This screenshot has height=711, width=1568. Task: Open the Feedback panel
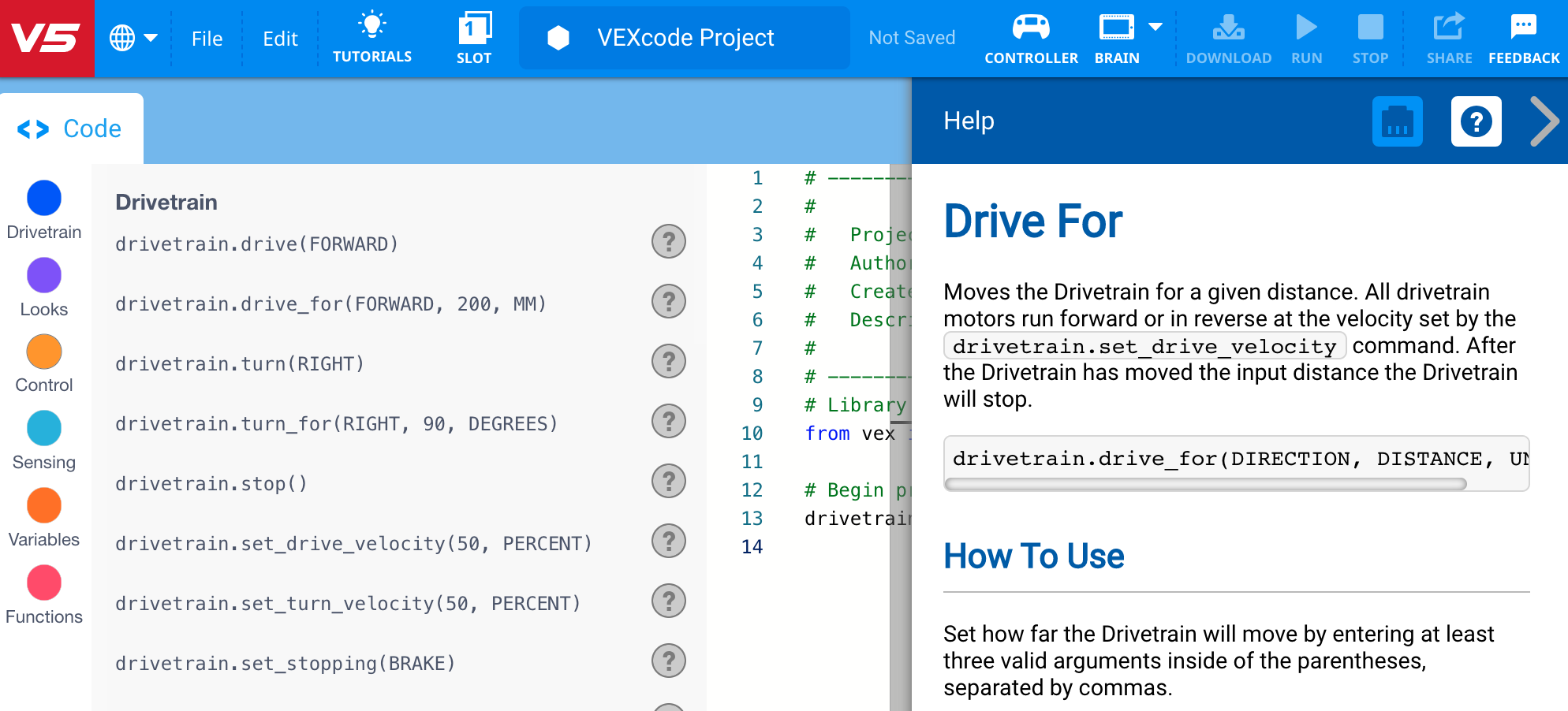point(1523,34)
